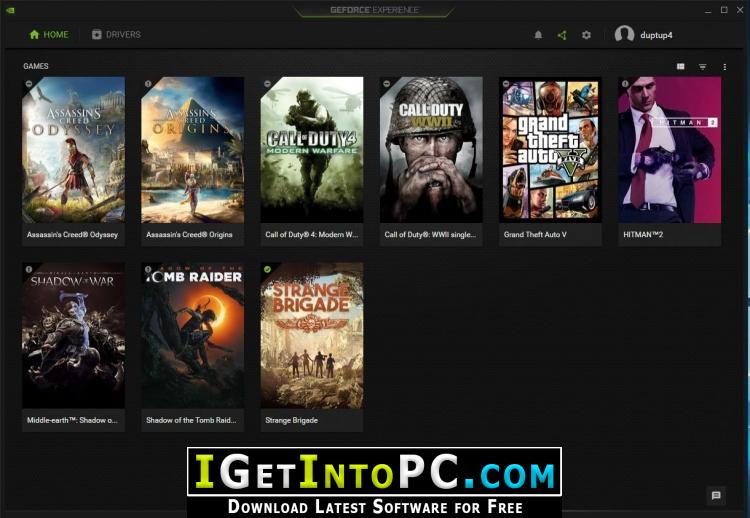
Task: Open Shadow of the Tomb Raider cover
Action: coord(192,335)
